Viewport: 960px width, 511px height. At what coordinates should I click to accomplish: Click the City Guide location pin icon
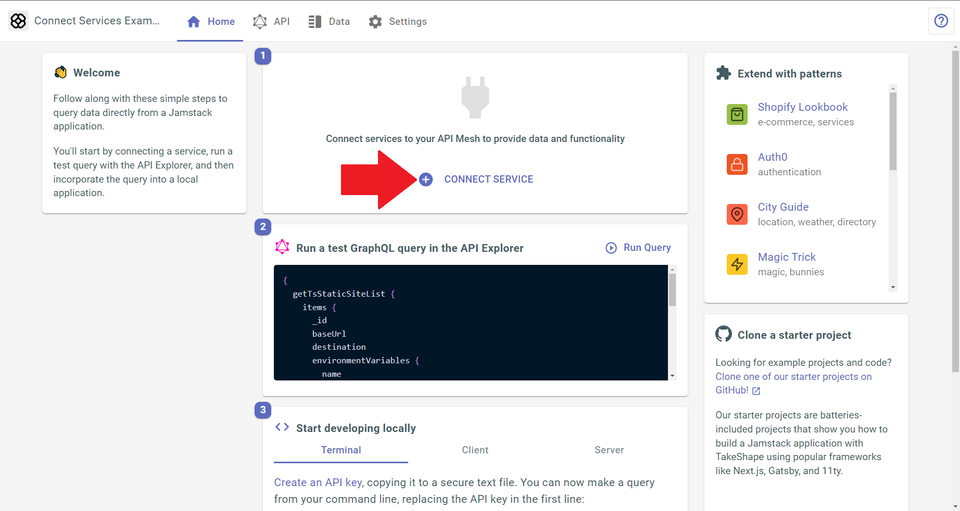[x=737, y=215]
